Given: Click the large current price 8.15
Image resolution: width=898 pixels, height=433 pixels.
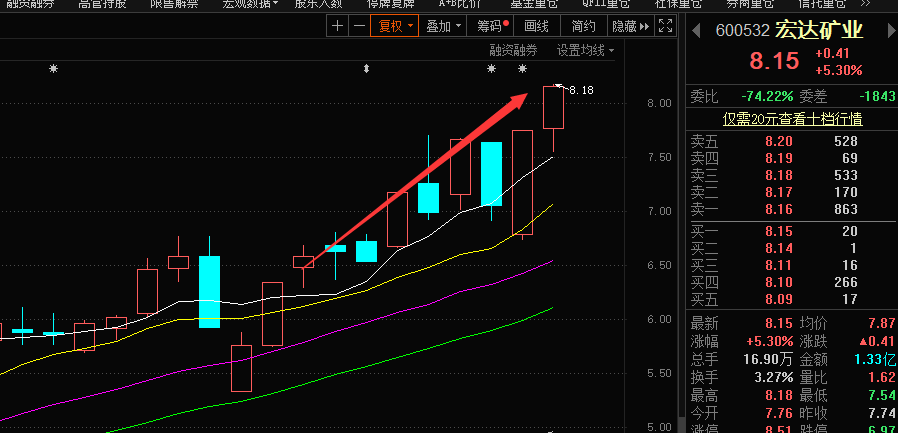Looking at the screenshot, I should pos(774,61).
